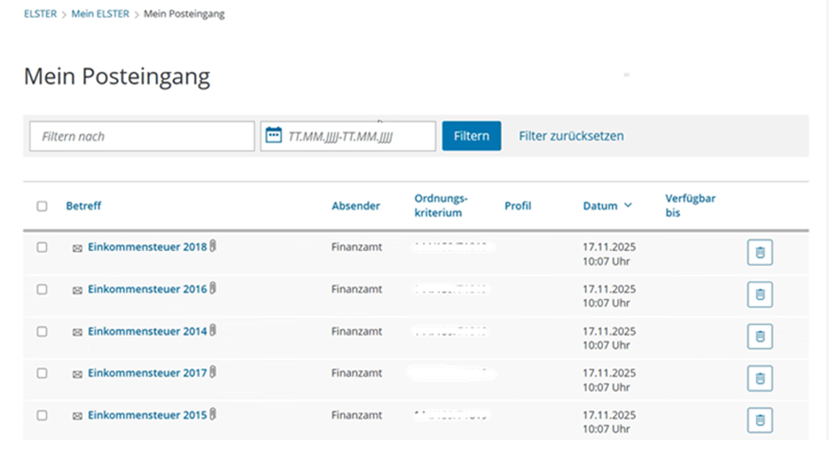Open the calendar icon in date filter
Screen dimensions: 833x453
pos(273,136)
